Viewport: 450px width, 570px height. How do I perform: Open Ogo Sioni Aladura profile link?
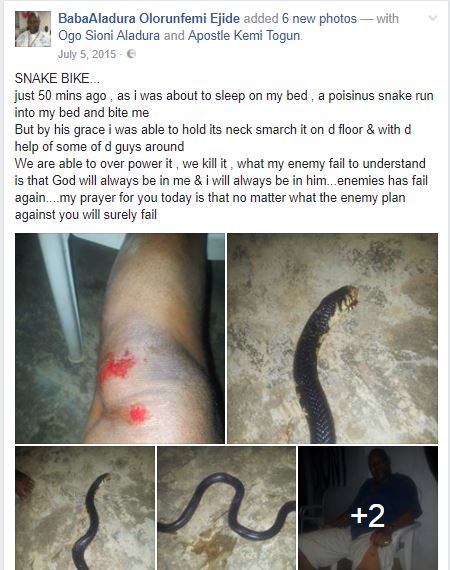tap(109, 36)
